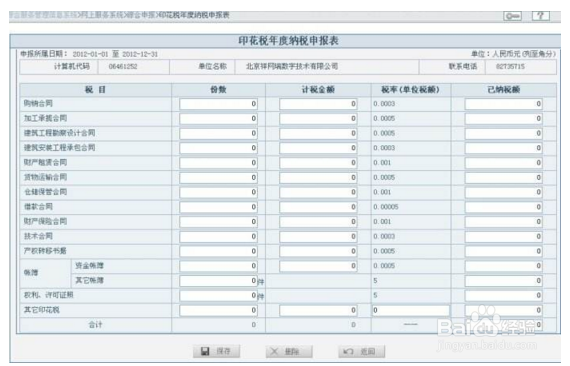Click the 计税金额 field for 其它印花税
This screenshot has height=366, width=570.
pos(318,310)
